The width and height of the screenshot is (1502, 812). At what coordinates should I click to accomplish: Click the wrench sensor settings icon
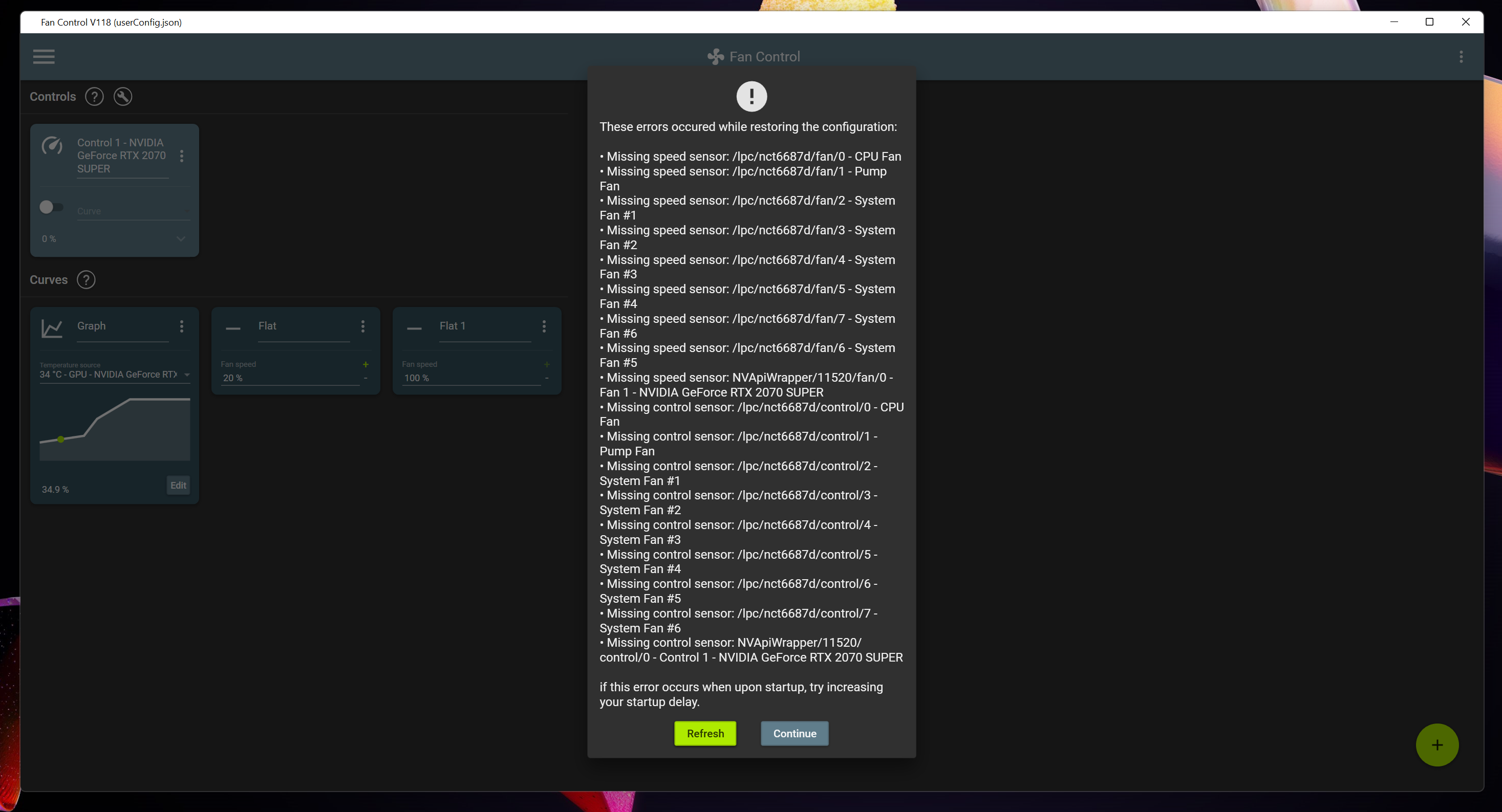(123, 96)
